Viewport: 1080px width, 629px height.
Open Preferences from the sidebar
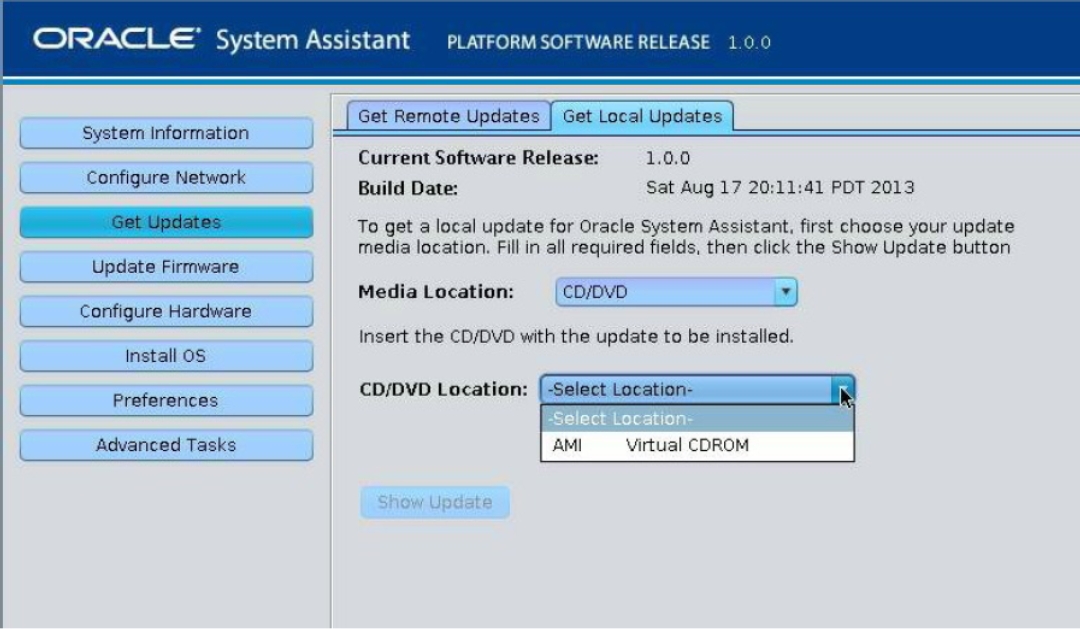click(x=166, y=400)
